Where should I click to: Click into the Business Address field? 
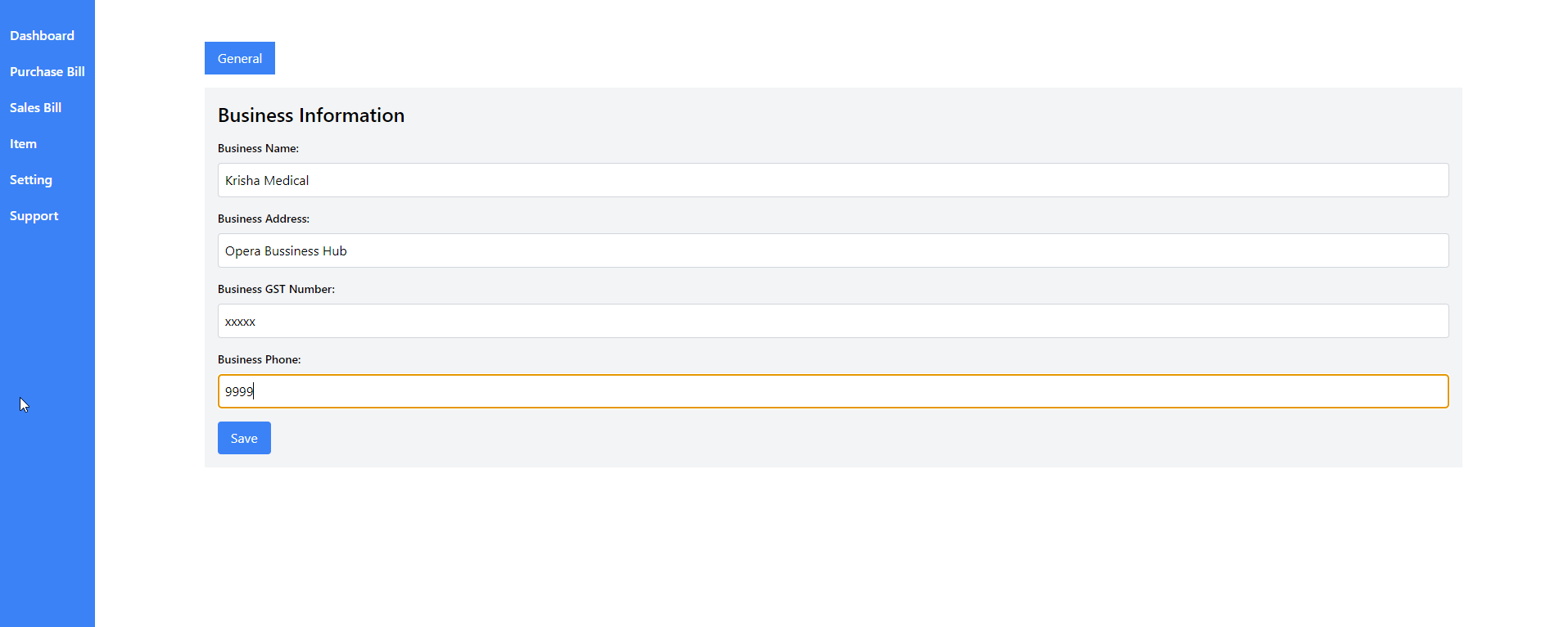tap(832, 250)
